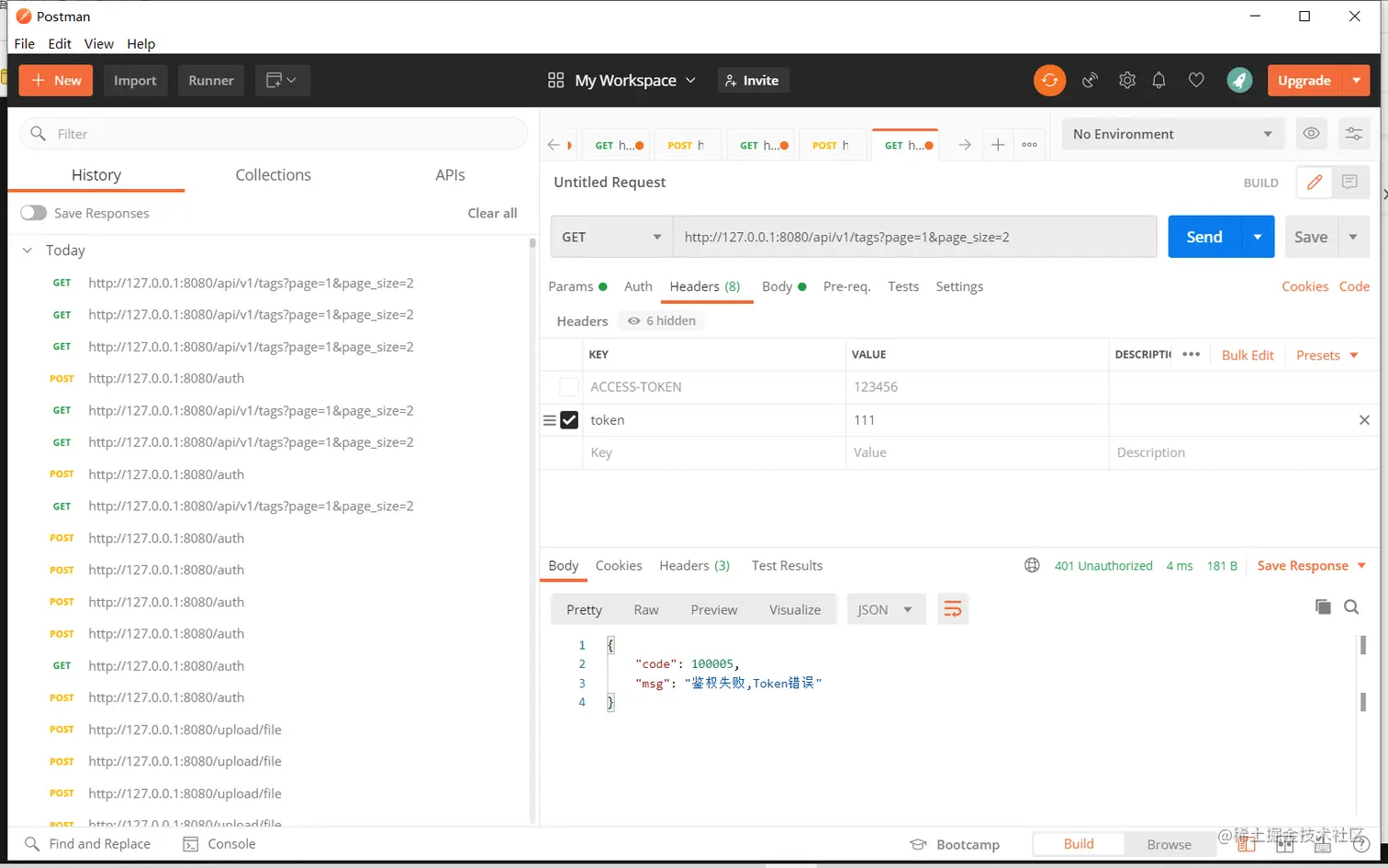Image resolution: width=1388 pixels, height=868 pixels.
Task: Search within the response body
Action: (x=1351, y=606)
